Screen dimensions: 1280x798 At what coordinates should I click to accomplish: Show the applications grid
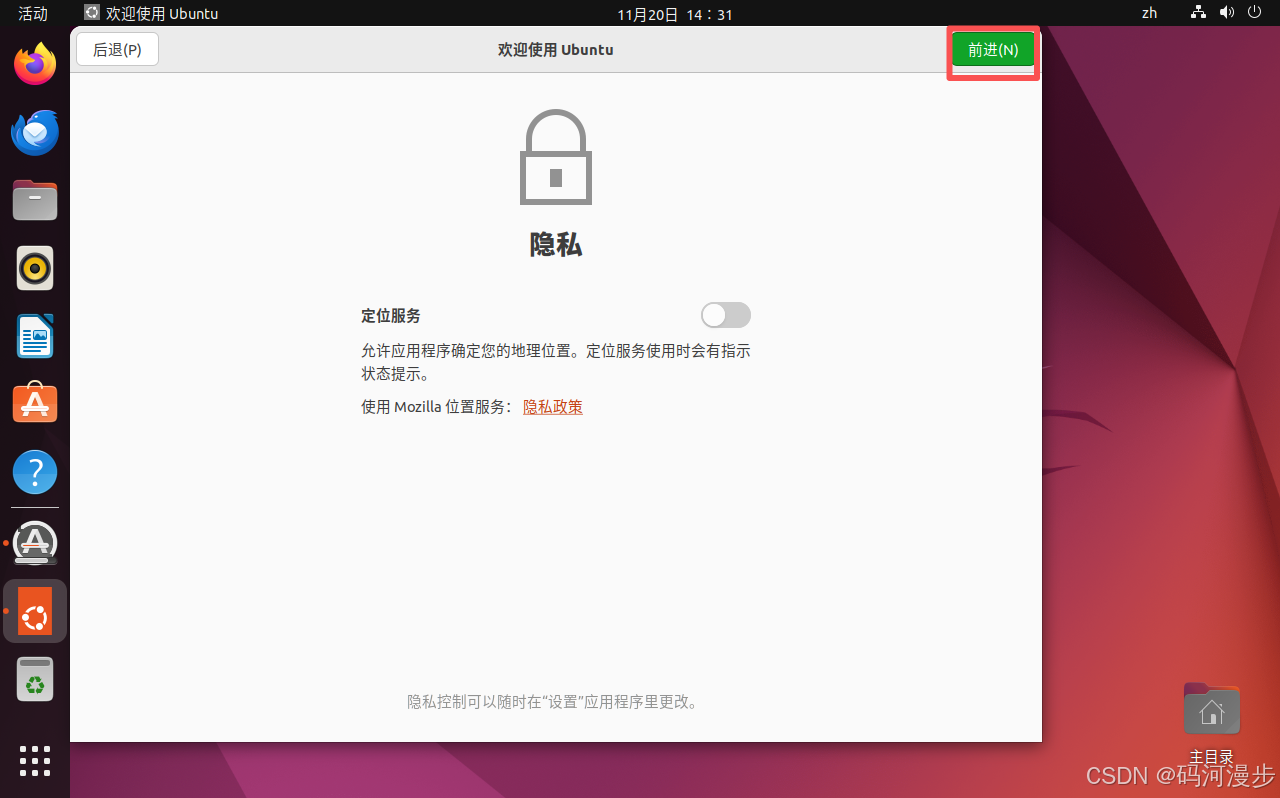click(35, 761)
